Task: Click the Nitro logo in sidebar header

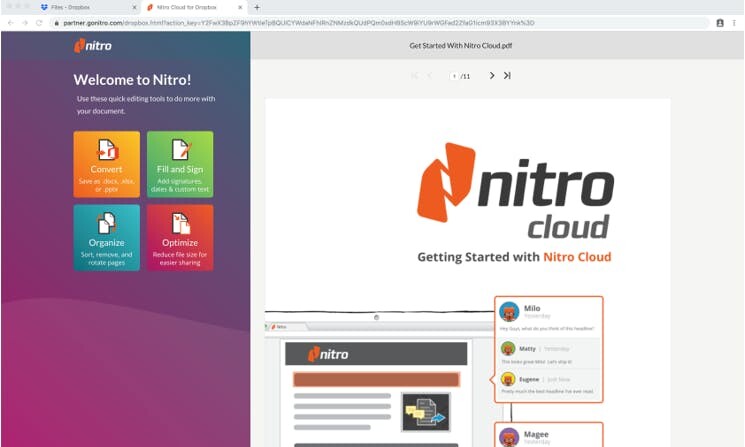Action: 92,45
